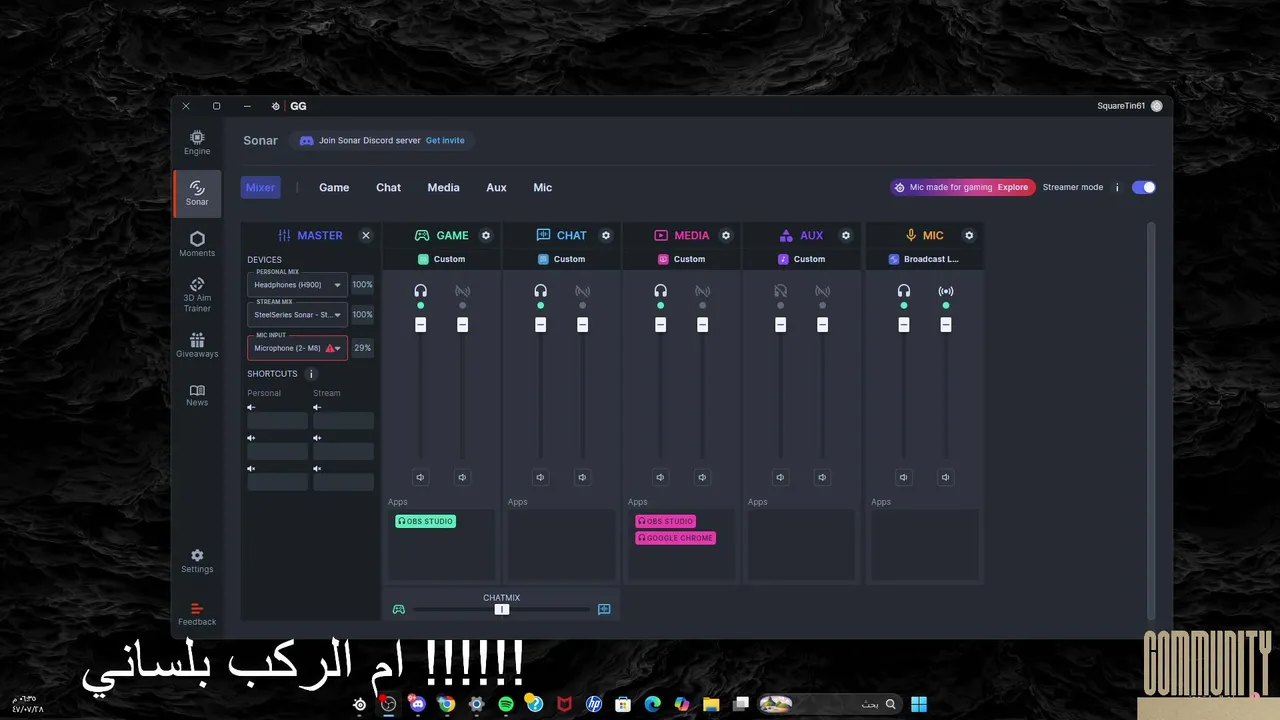
Task: Click the OBS STUDIO tag in MEDIA apps
Action: (x=665, y=522)
